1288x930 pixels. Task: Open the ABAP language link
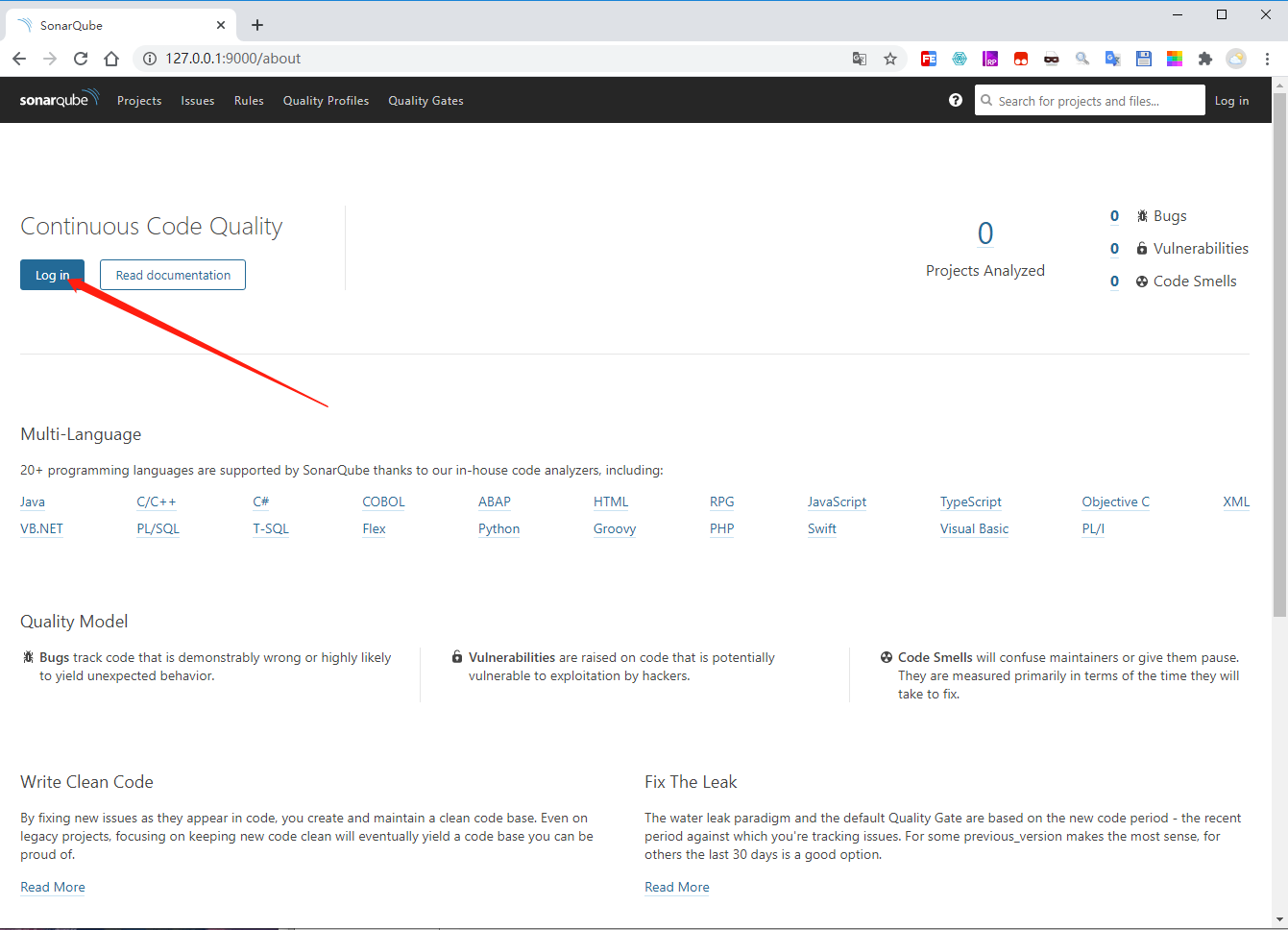[495, 502]
